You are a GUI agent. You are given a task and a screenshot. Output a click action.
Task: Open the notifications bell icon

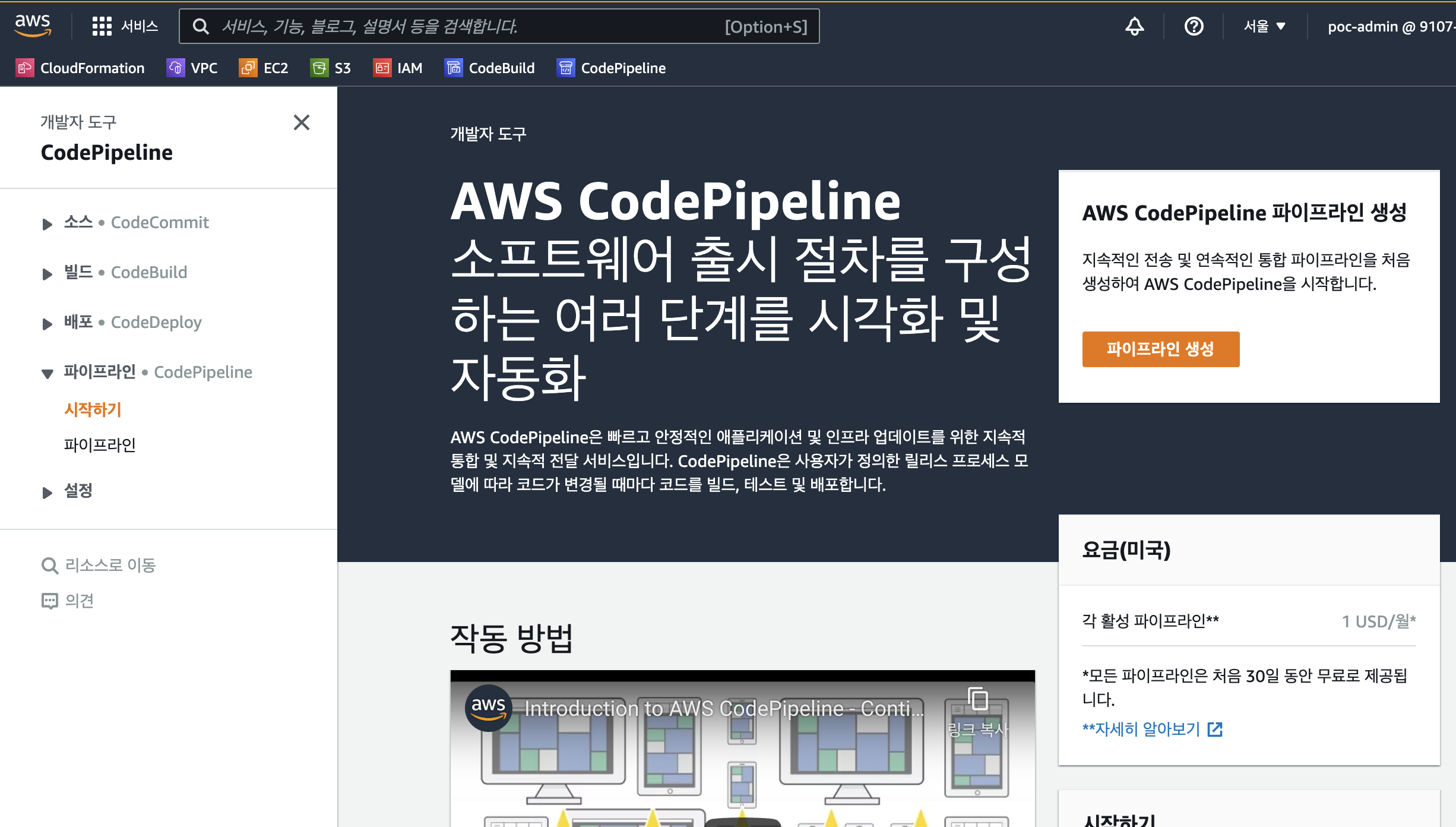pos(1134,26)
